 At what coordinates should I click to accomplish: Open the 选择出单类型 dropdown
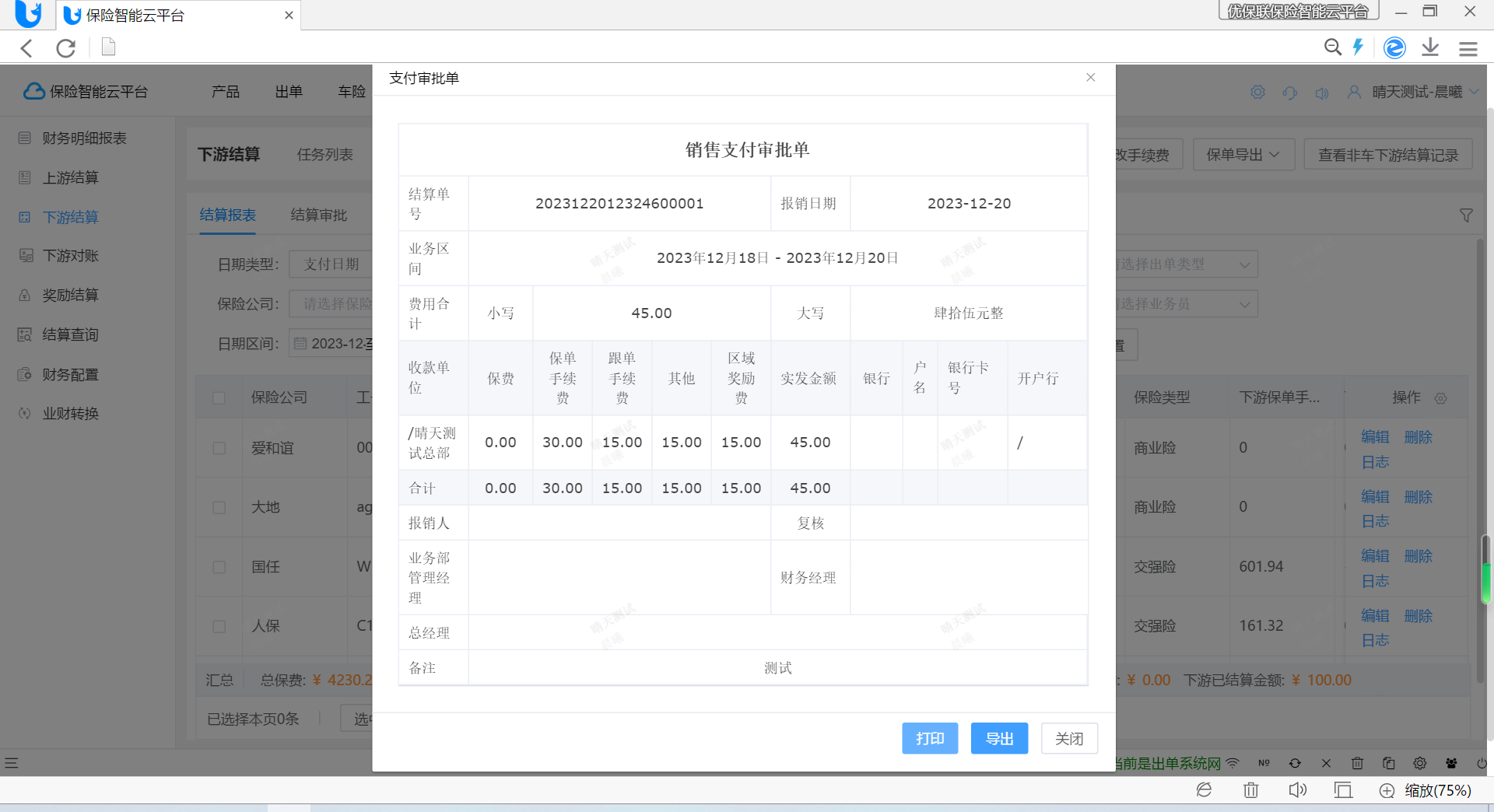coord(1187,264)
